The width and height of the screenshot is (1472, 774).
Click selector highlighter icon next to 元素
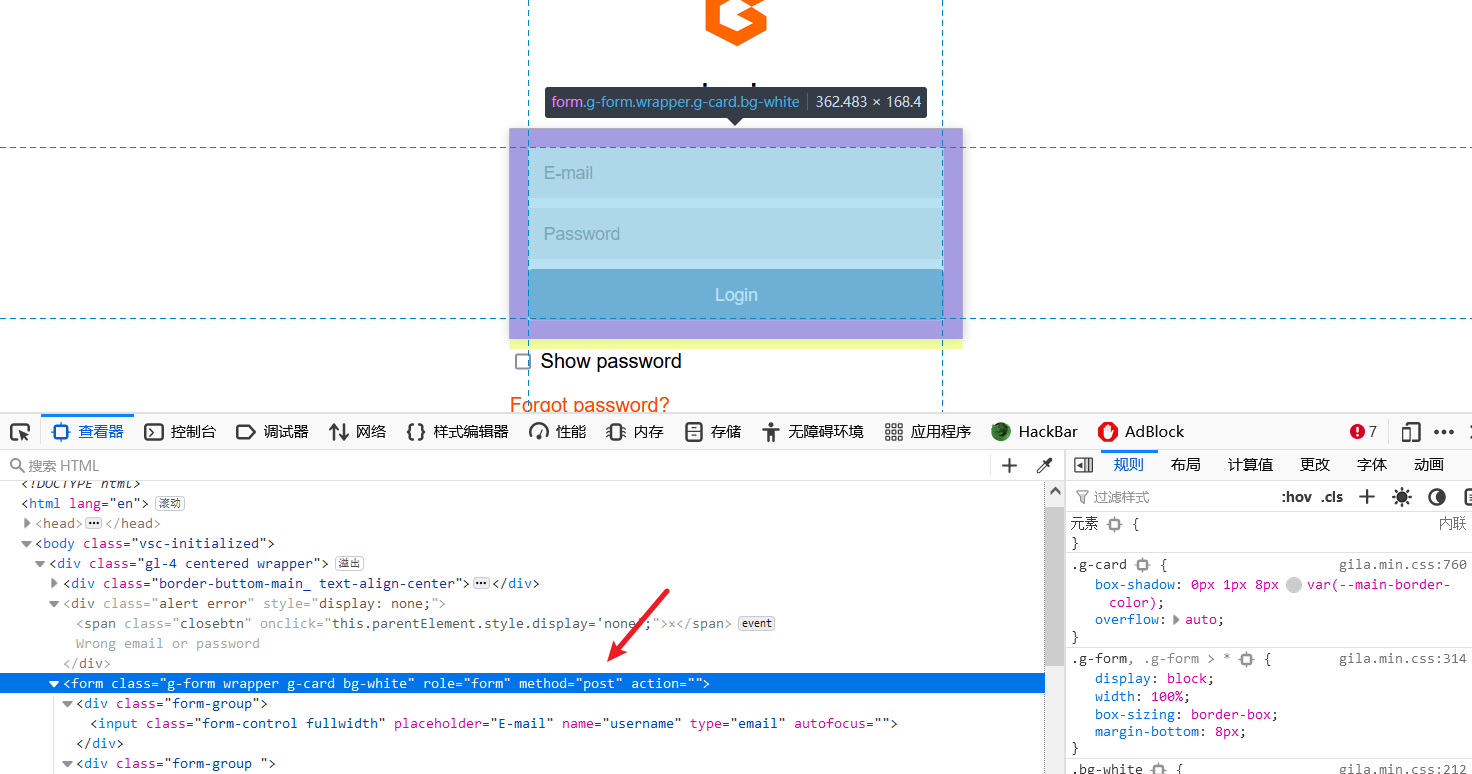pos(1114,524)
